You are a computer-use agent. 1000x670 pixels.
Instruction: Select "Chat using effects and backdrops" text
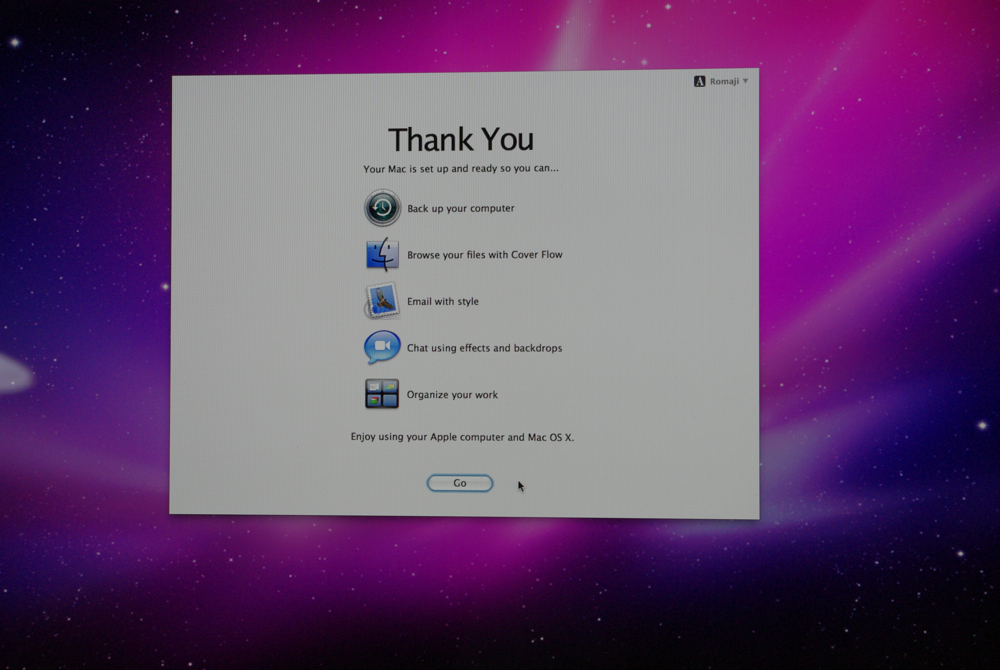485,348
